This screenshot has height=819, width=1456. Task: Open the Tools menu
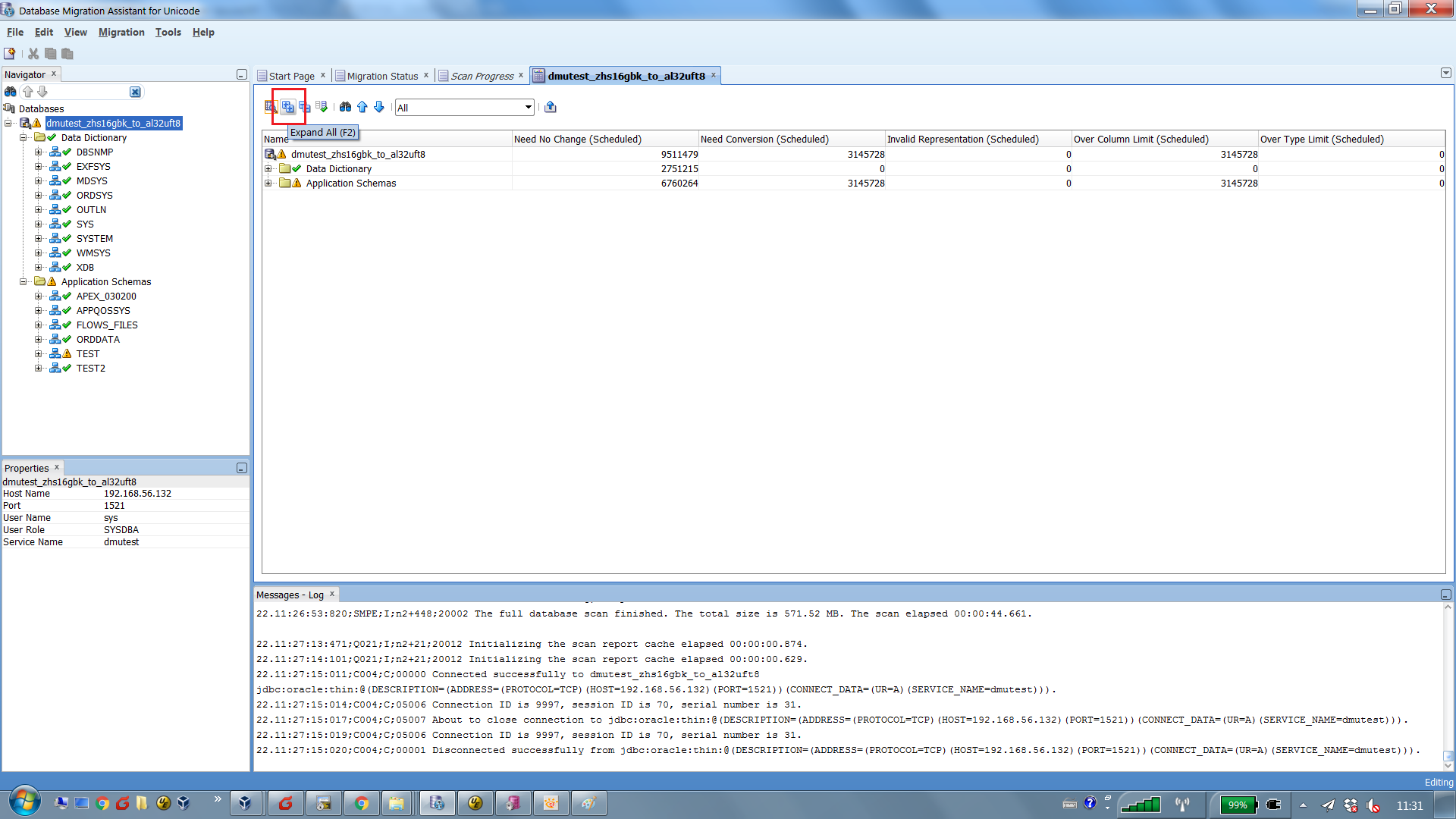168,32
